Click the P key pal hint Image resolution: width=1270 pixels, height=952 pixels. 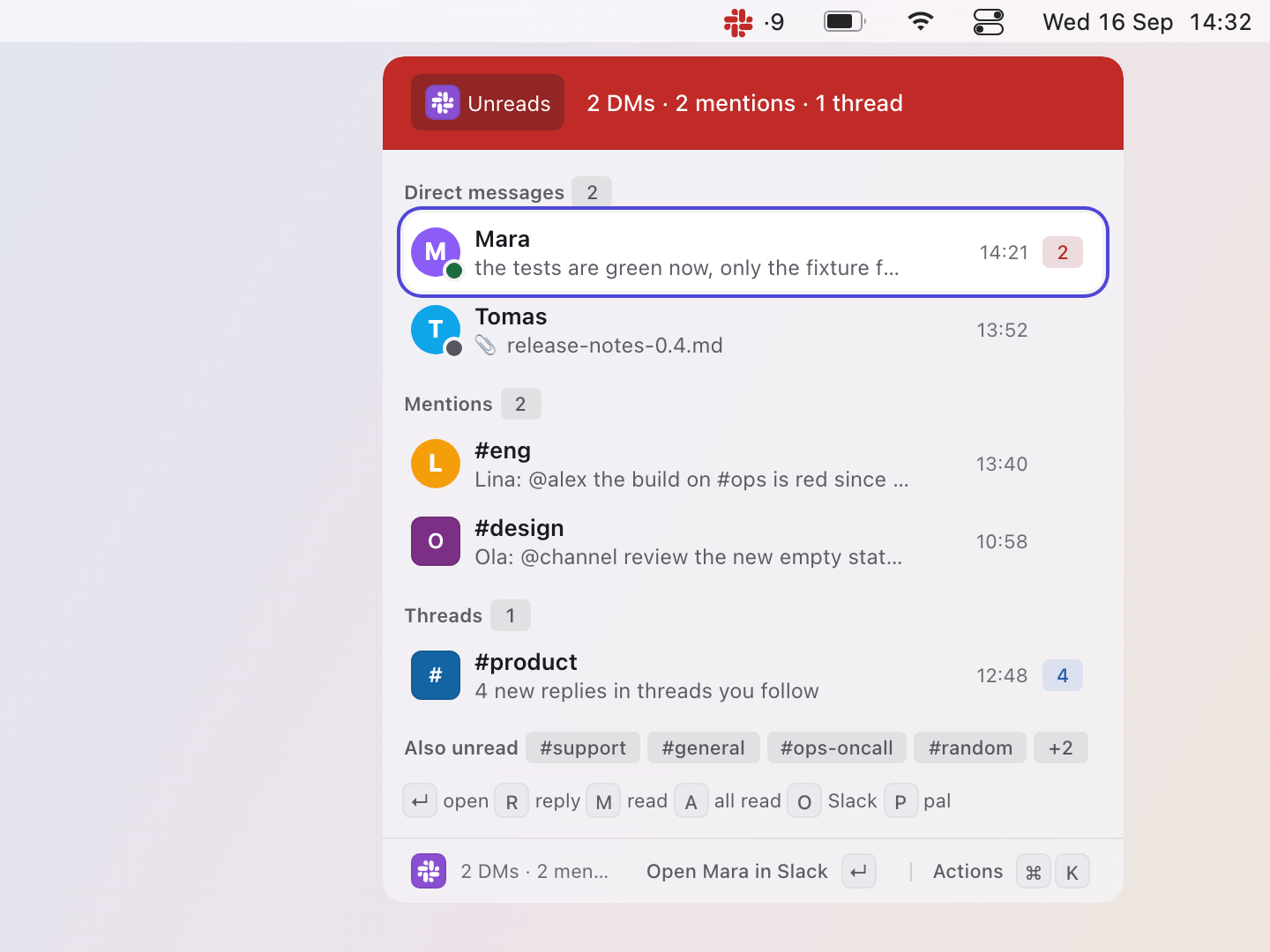click(900, 800)
